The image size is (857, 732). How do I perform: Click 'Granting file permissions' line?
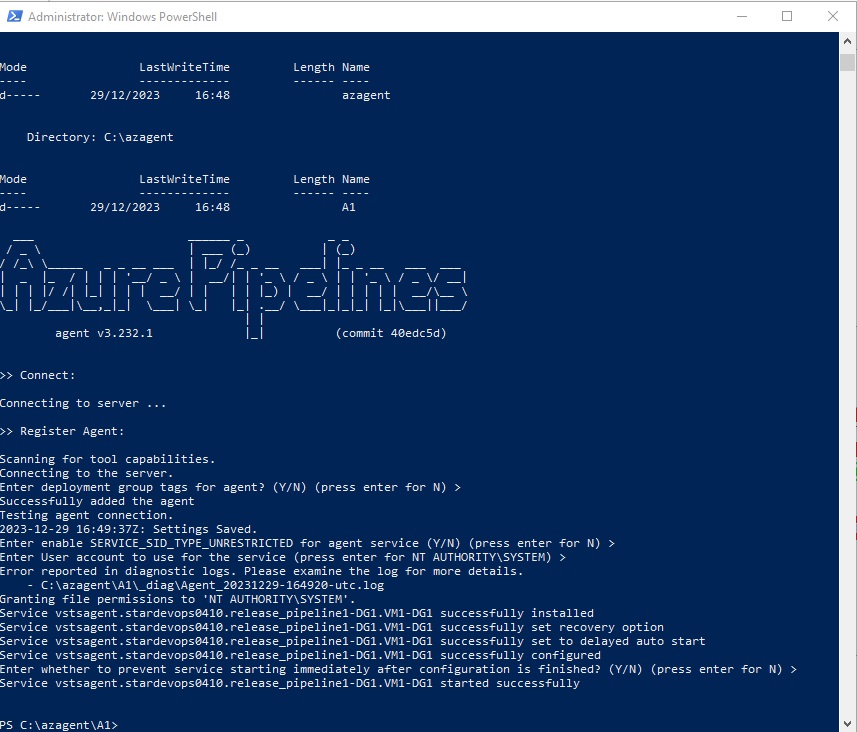click(178, 599)
